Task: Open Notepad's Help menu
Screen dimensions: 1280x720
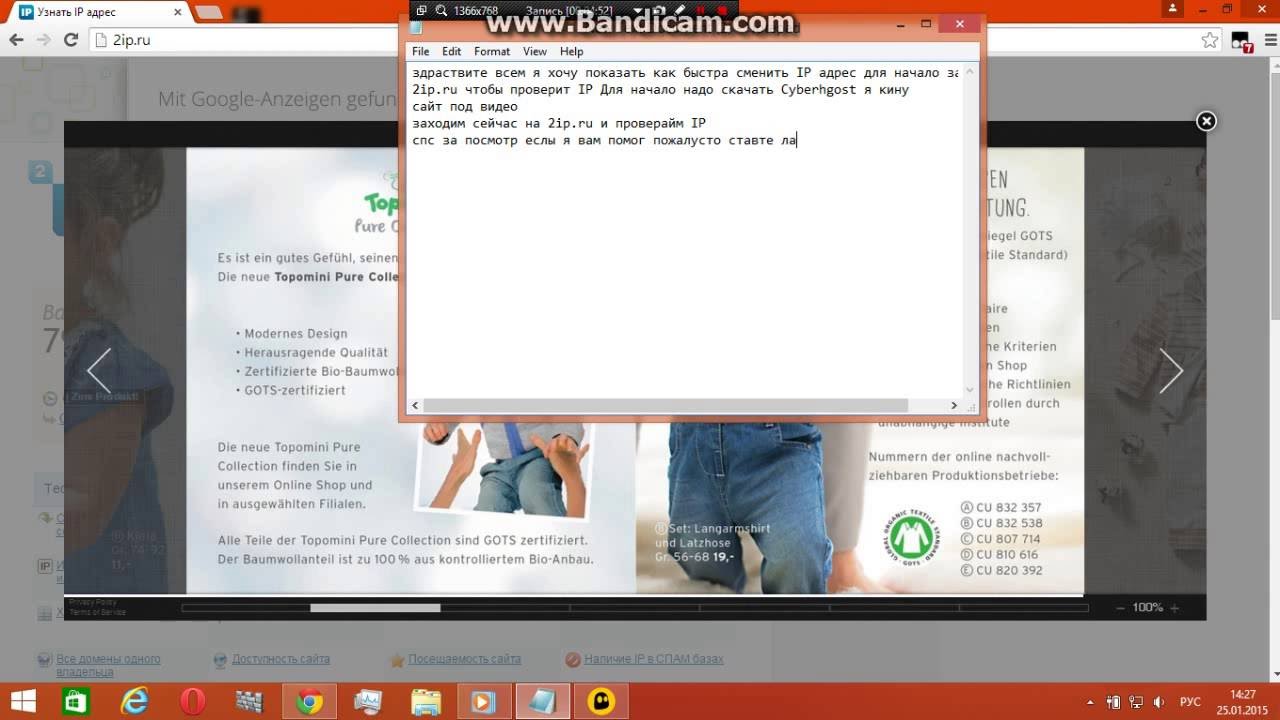Action: 571,51
